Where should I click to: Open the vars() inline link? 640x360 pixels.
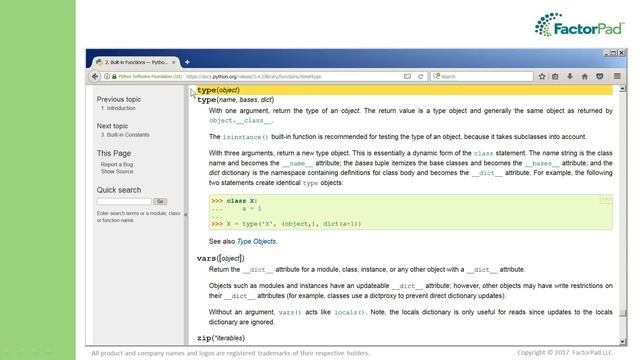point(289,312)
